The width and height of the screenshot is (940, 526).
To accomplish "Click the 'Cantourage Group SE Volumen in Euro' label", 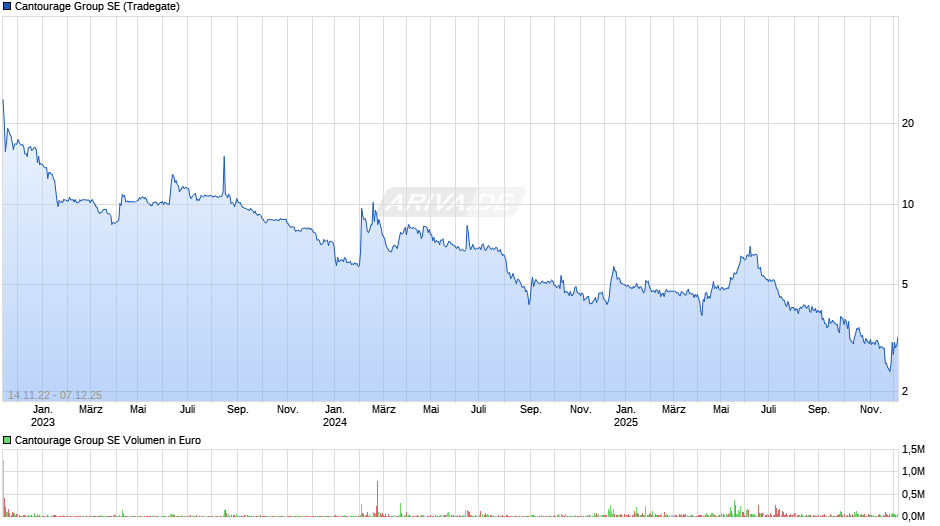I will [108, 440].
